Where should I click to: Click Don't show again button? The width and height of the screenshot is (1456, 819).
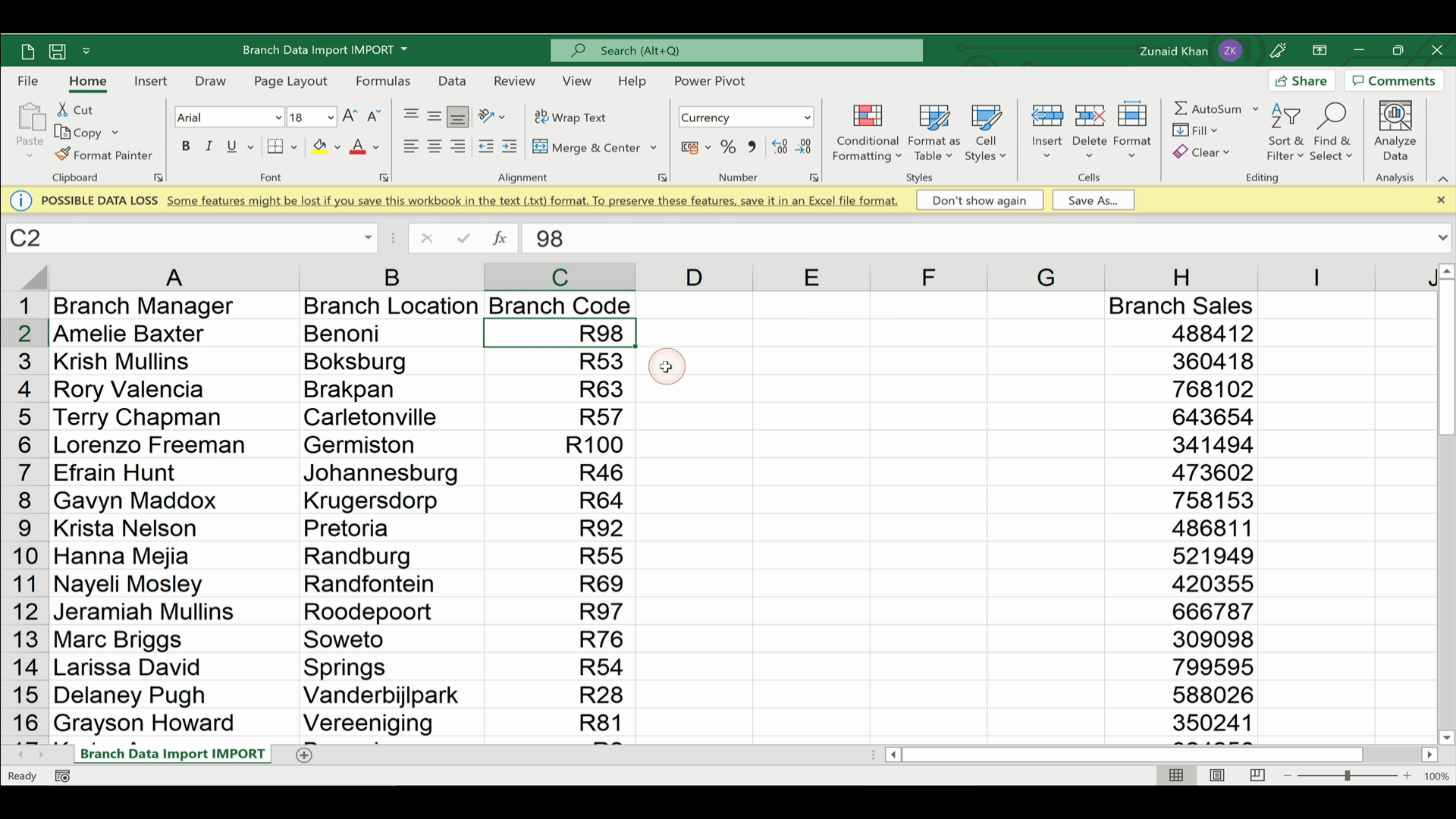(x=979, y=200)
